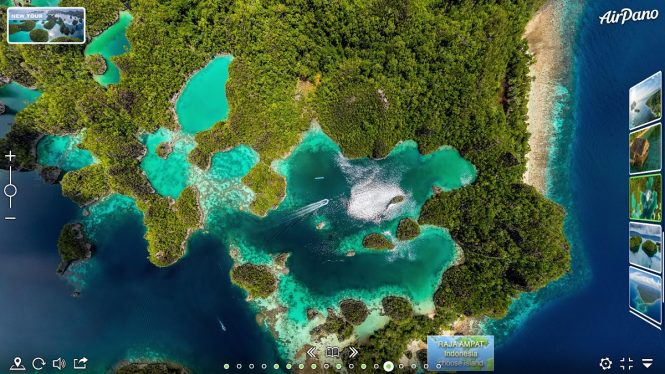Mute the sound using the speaker icon
665x374 pixels.
pyautogui.click(x=59, y=363)
